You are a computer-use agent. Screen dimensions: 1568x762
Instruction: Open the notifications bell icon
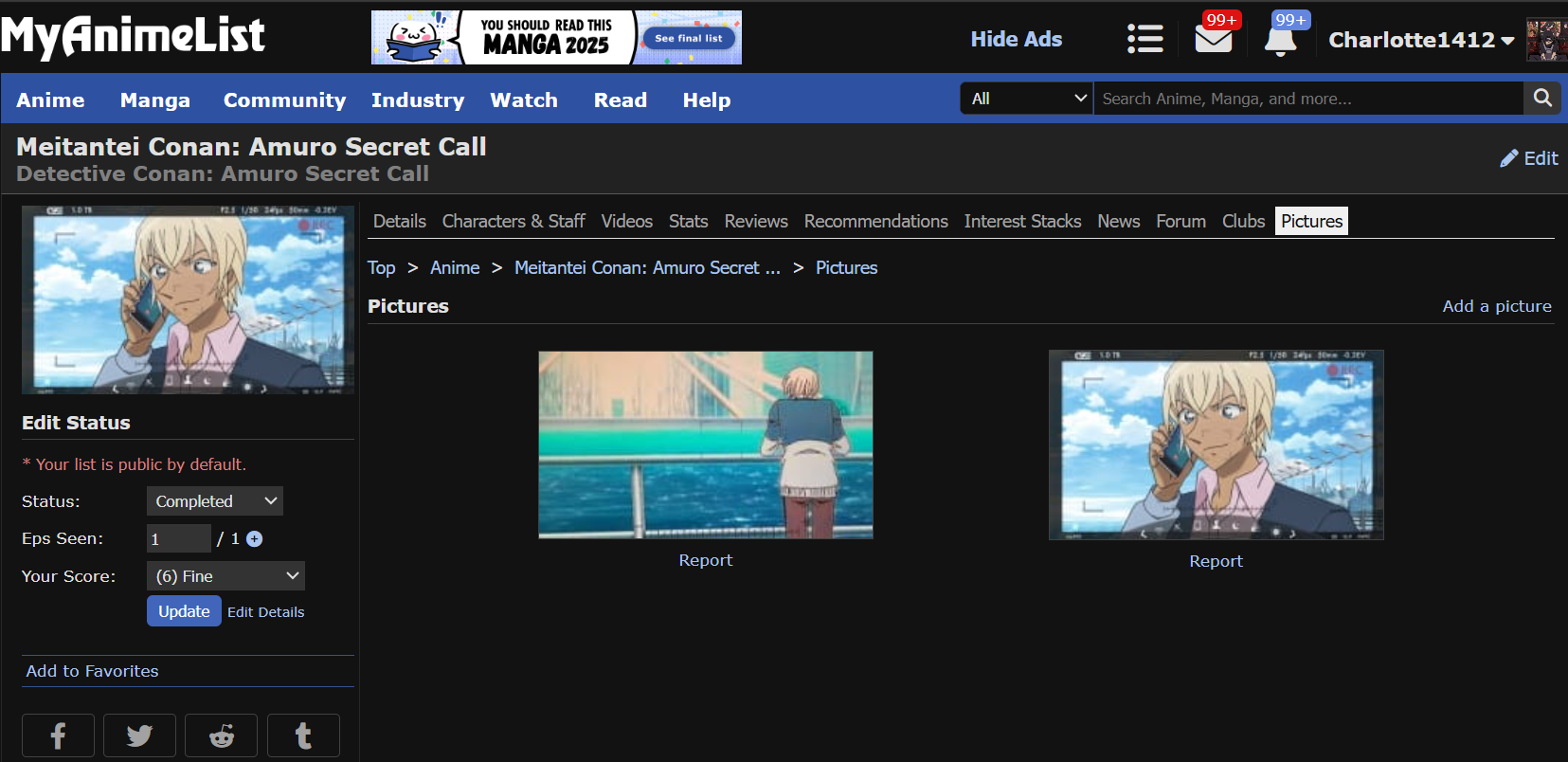[1280, 41]
